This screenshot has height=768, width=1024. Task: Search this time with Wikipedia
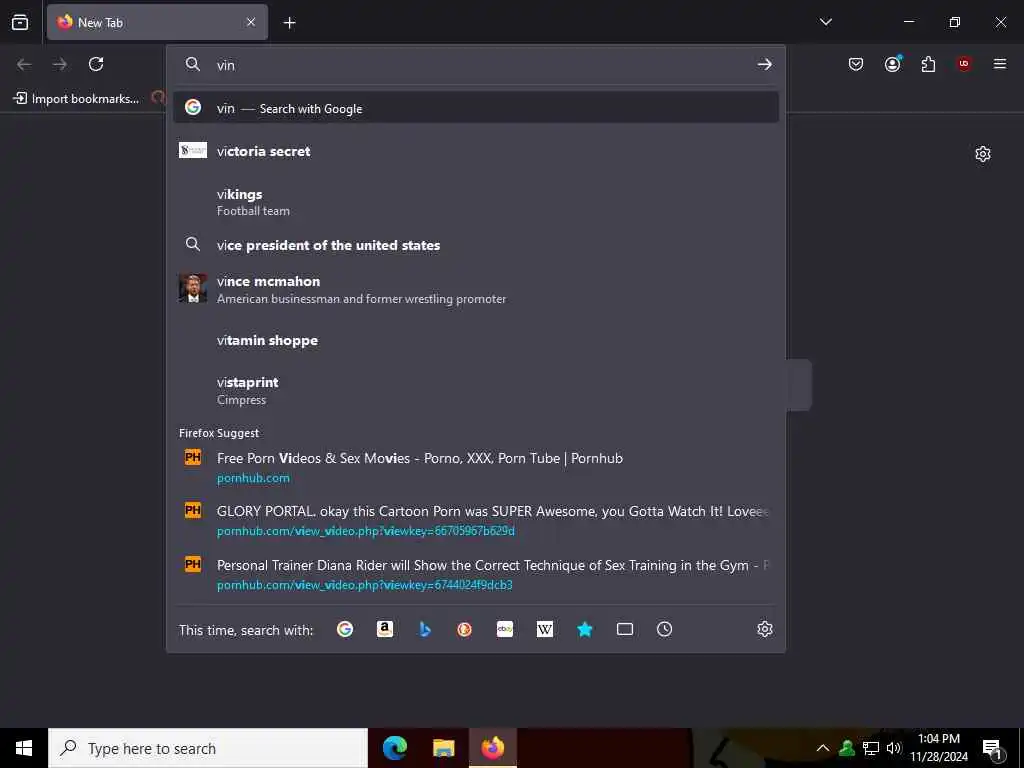point(545,629)
